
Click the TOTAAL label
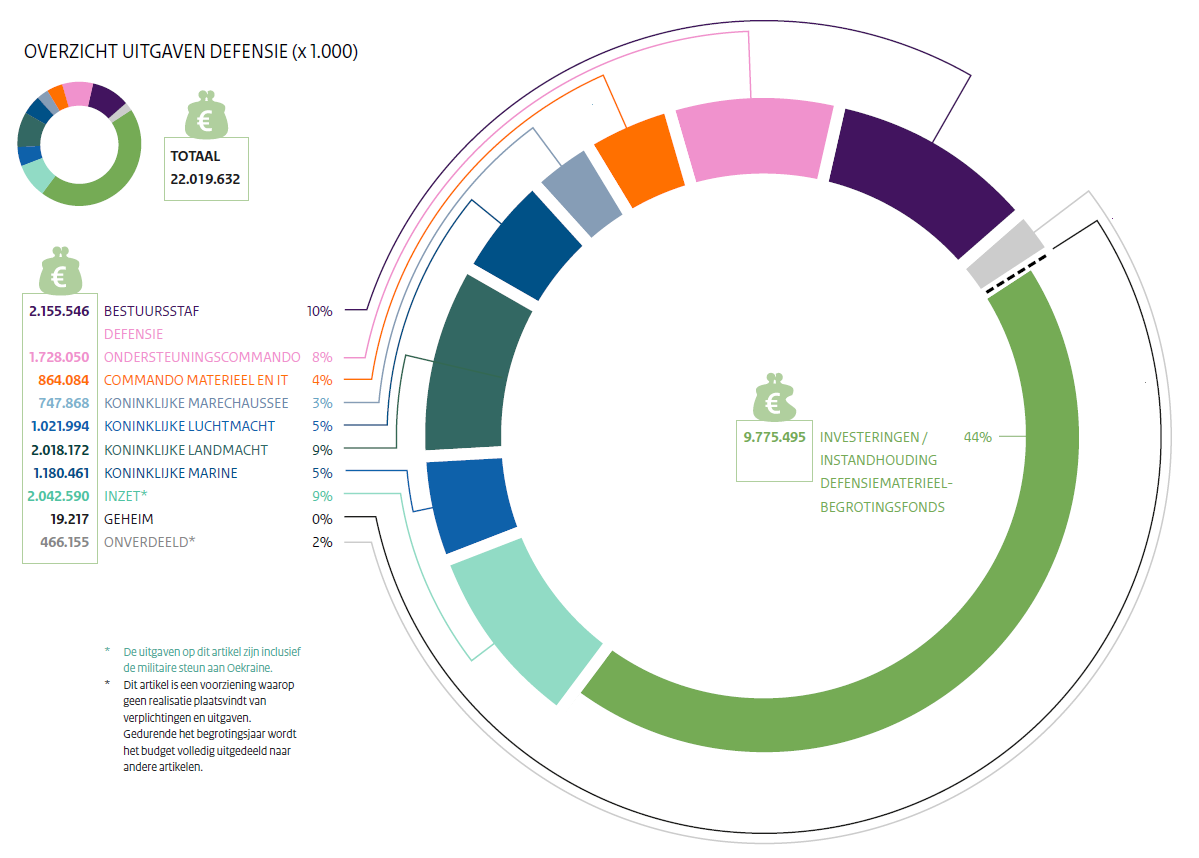pos(195,156)
